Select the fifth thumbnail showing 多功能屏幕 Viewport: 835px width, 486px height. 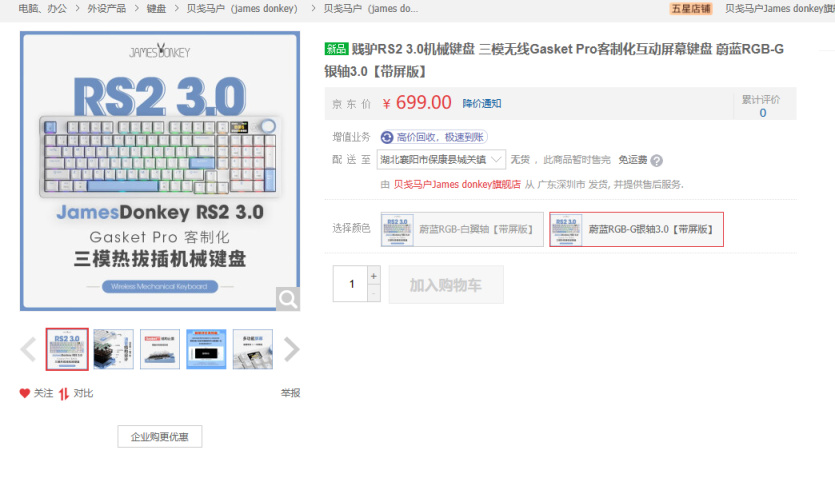(x=253, y=349)
